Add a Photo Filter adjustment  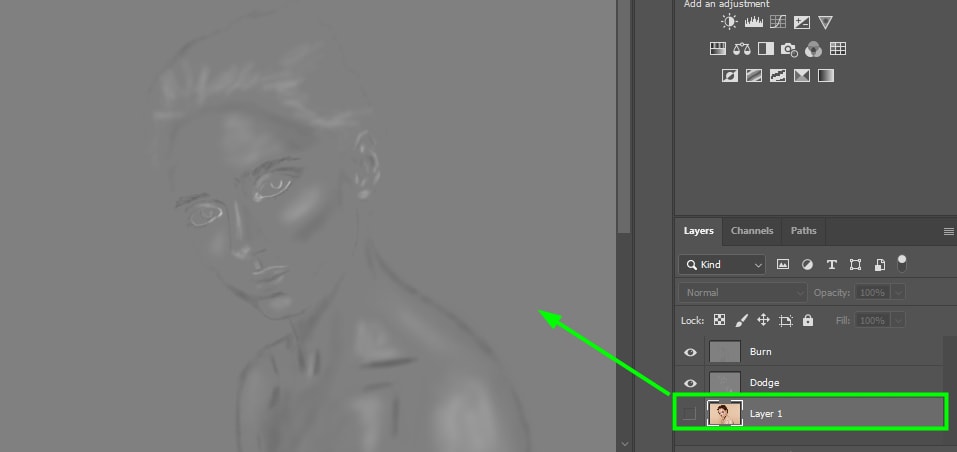point(789,49)
